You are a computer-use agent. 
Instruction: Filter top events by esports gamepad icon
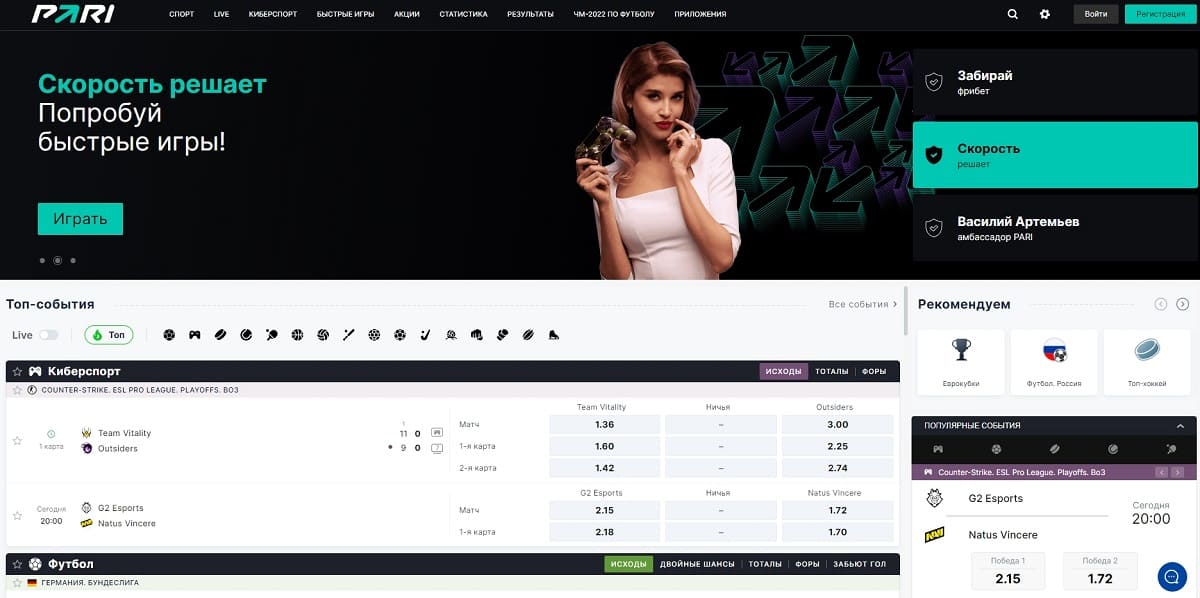click(x=195, y=335)
